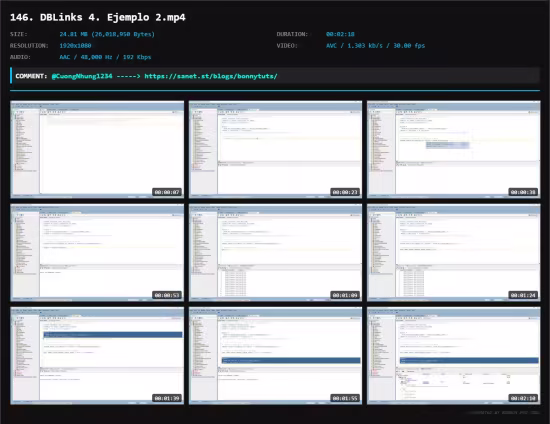Select the duration value "00:02:18"

click(x=340, y=34)
